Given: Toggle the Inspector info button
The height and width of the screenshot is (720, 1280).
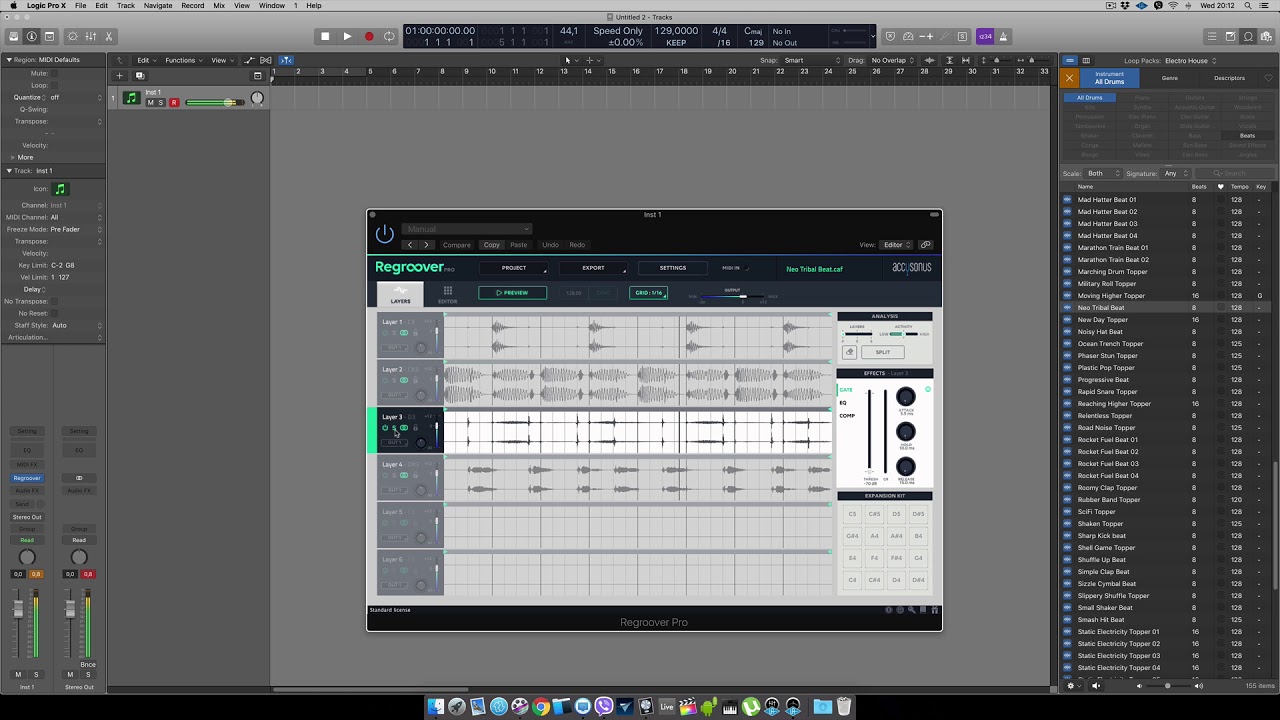Looking at the screenshot, I should (31, 36).
